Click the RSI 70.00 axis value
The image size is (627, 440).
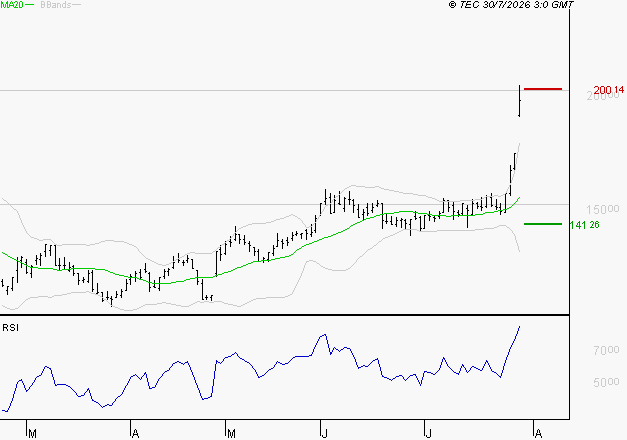click(606, 350)
